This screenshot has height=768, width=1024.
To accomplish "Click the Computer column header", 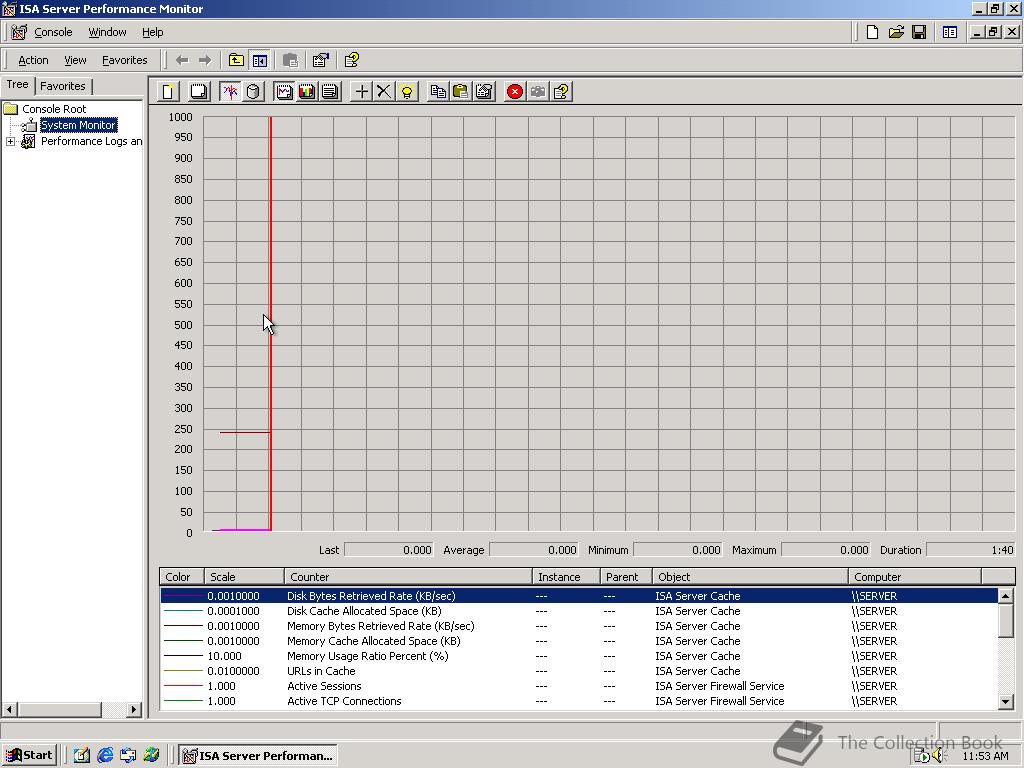I will click(x=915, y=577).
